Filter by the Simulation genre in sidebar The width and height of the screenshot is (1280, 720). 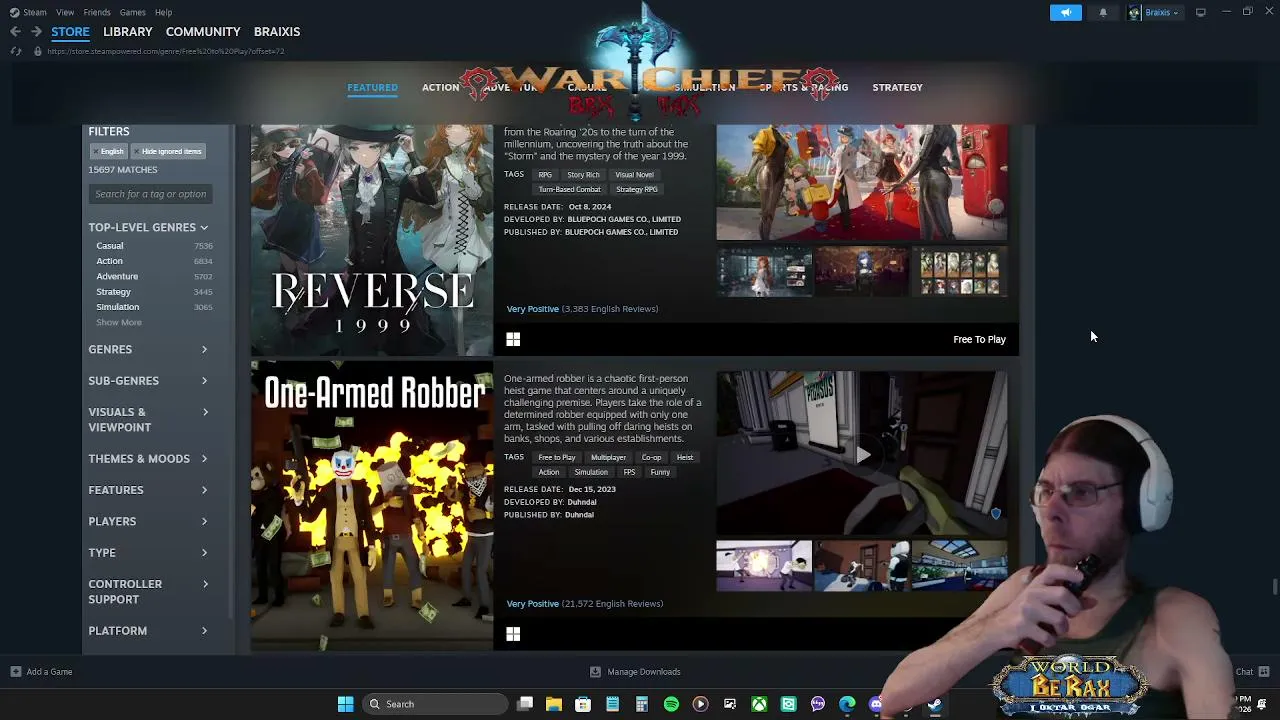tap(118, 307)
